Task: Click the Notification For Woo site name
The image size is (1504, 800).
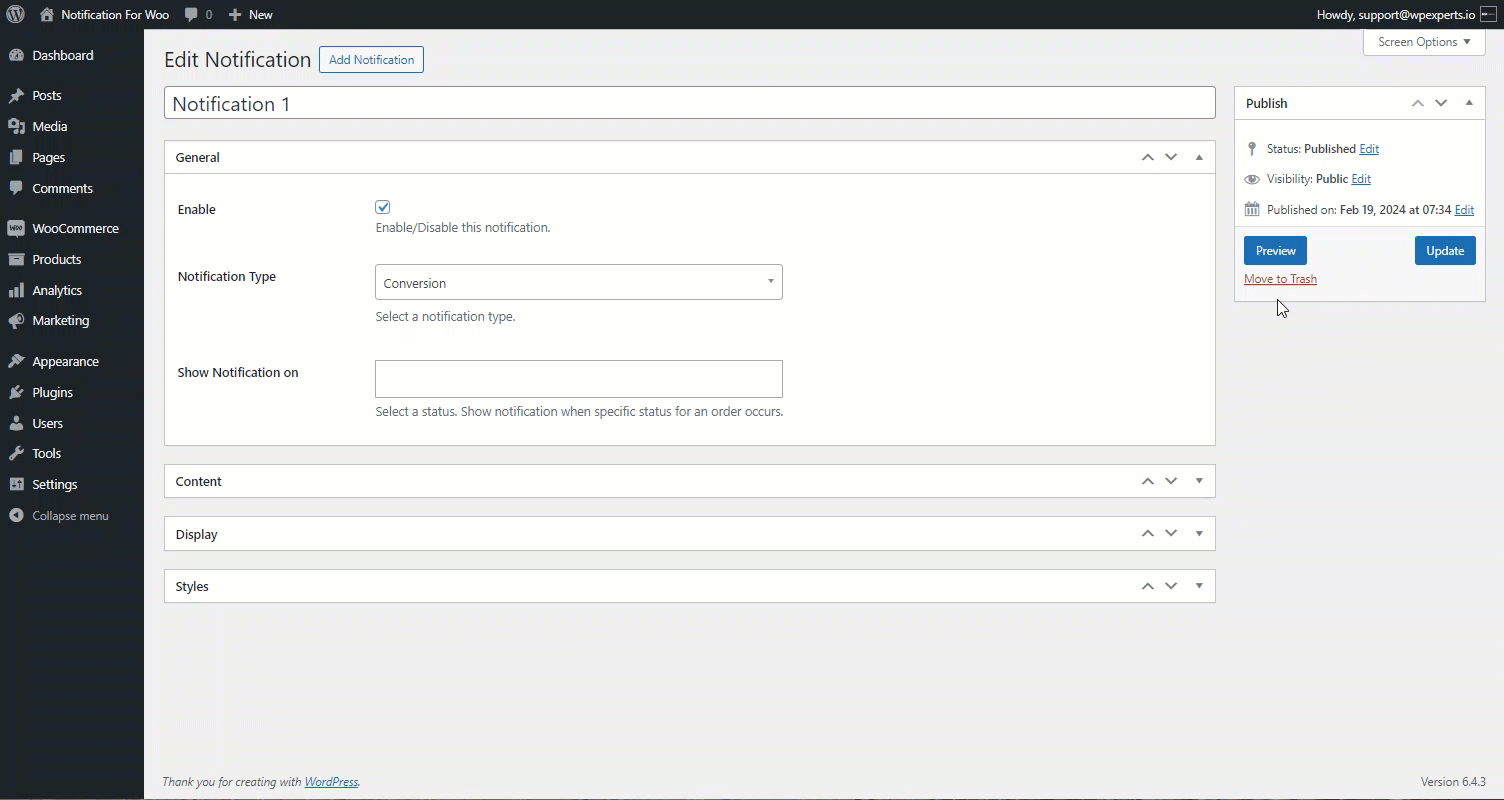Action: click(x=115, y=15)
